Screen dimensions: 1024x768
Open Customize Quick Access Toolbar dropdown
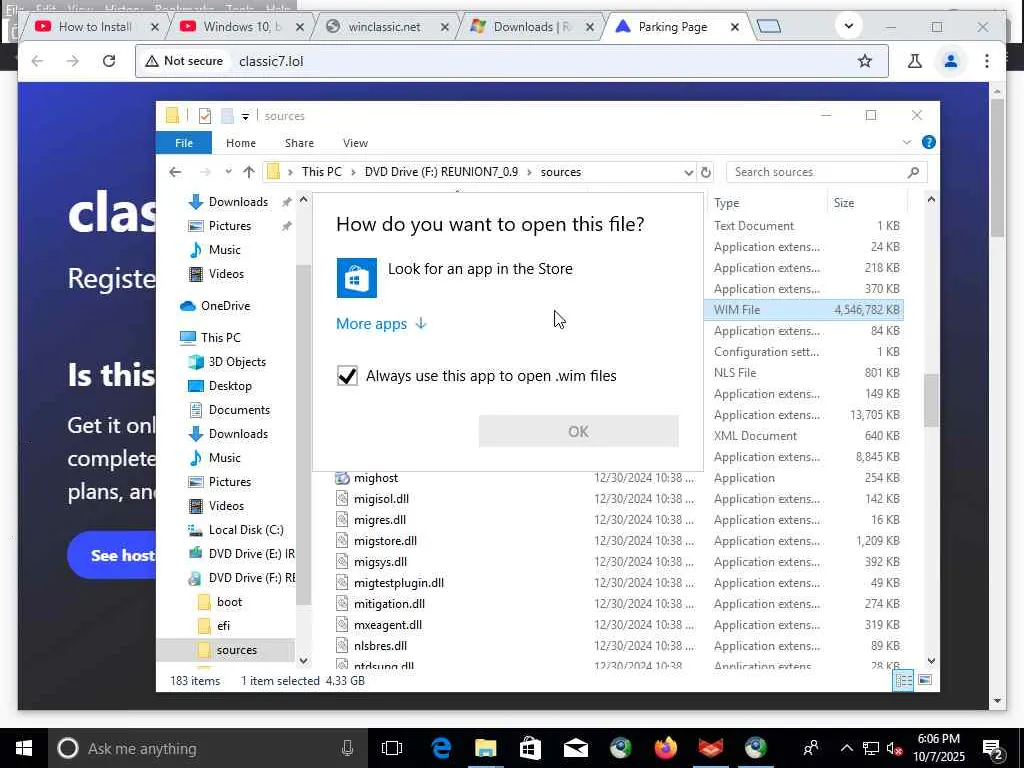(245, 116)
